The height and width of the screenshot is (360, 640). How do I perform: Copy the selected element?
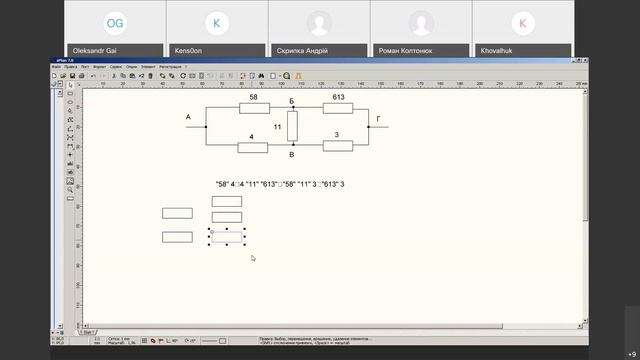point(123,76)
